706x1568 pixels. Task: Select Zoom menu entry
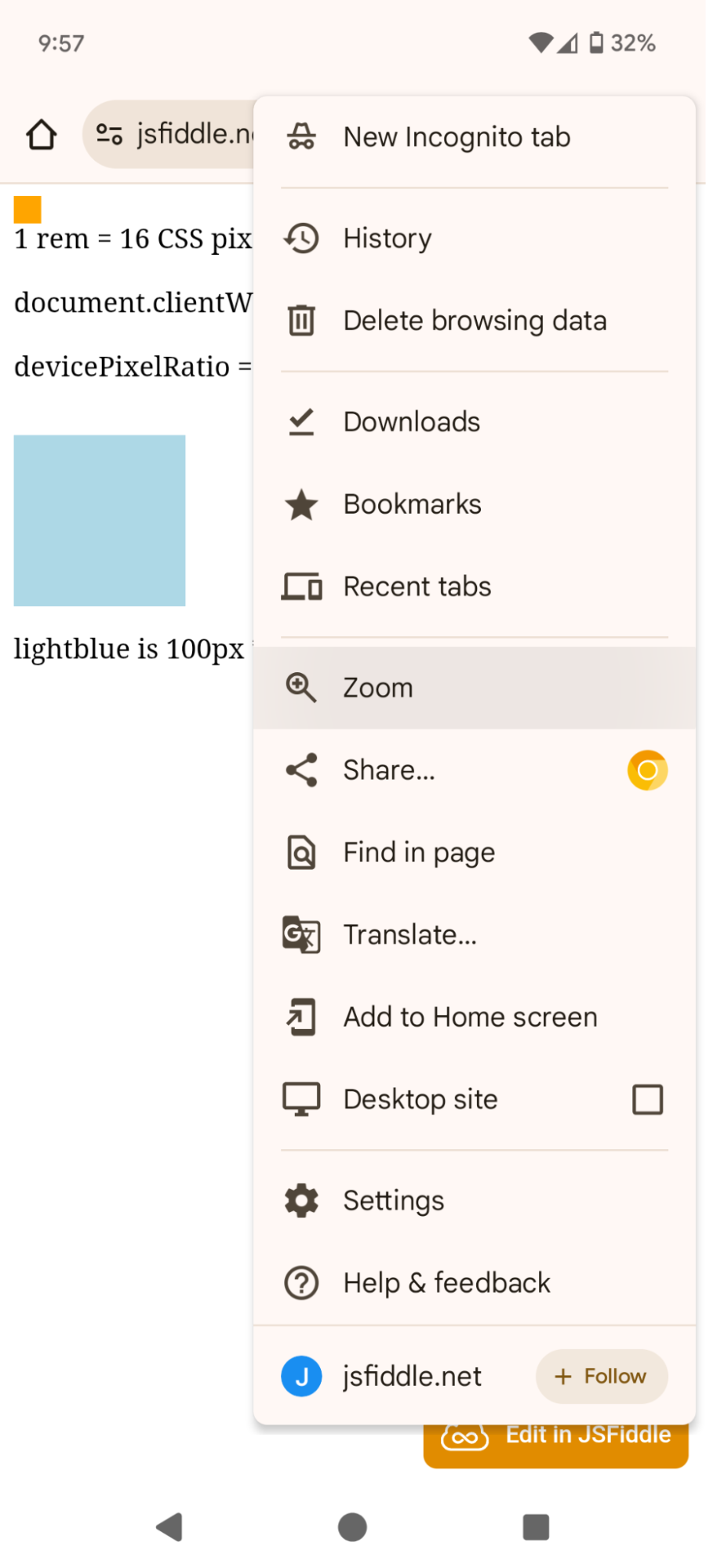pyautogui.click(x=475, y=688)
